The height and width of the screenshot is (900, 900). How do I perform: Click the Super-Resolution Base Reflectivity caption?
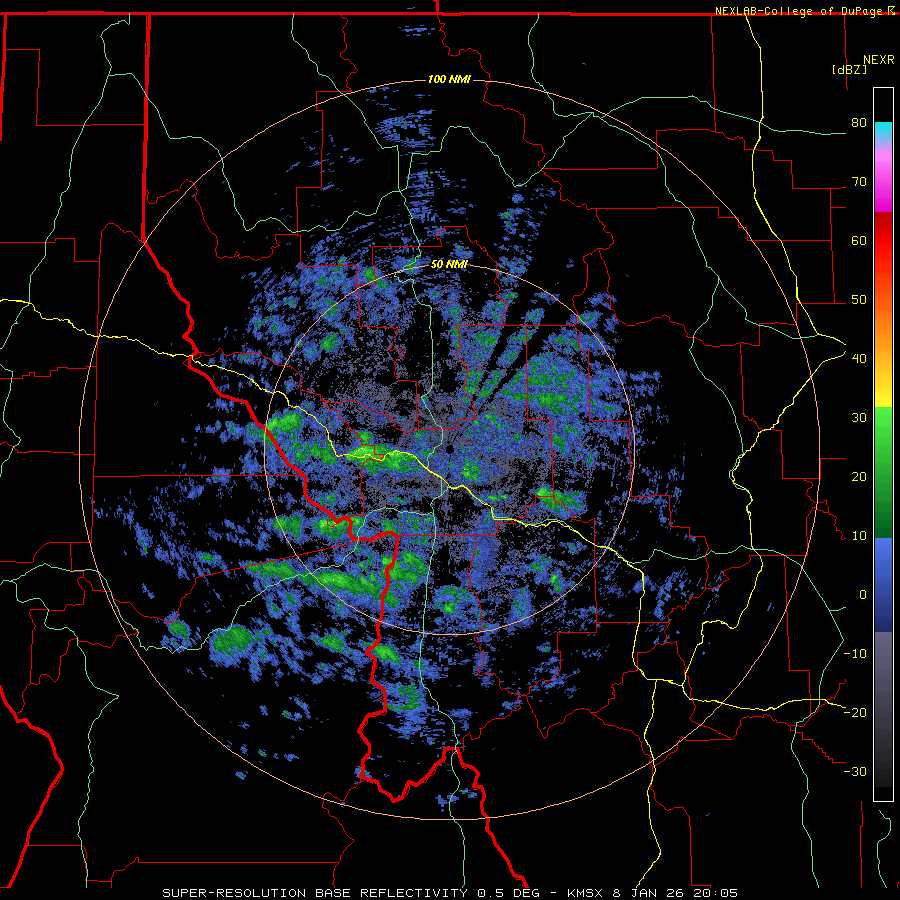(x=450, y=893)
